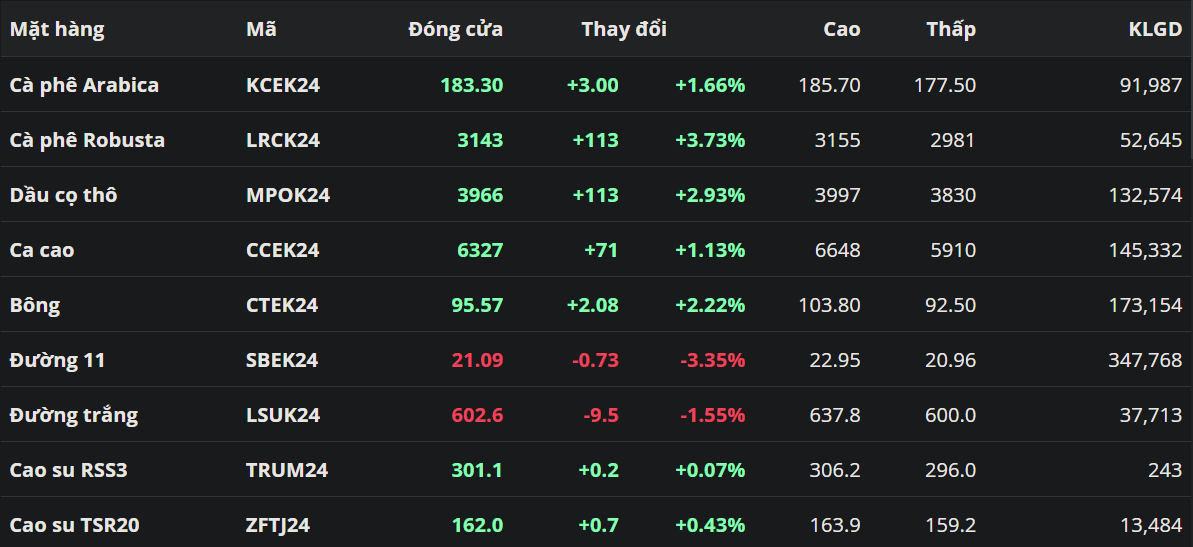Click the Đường 11 row label

point(57,360)
